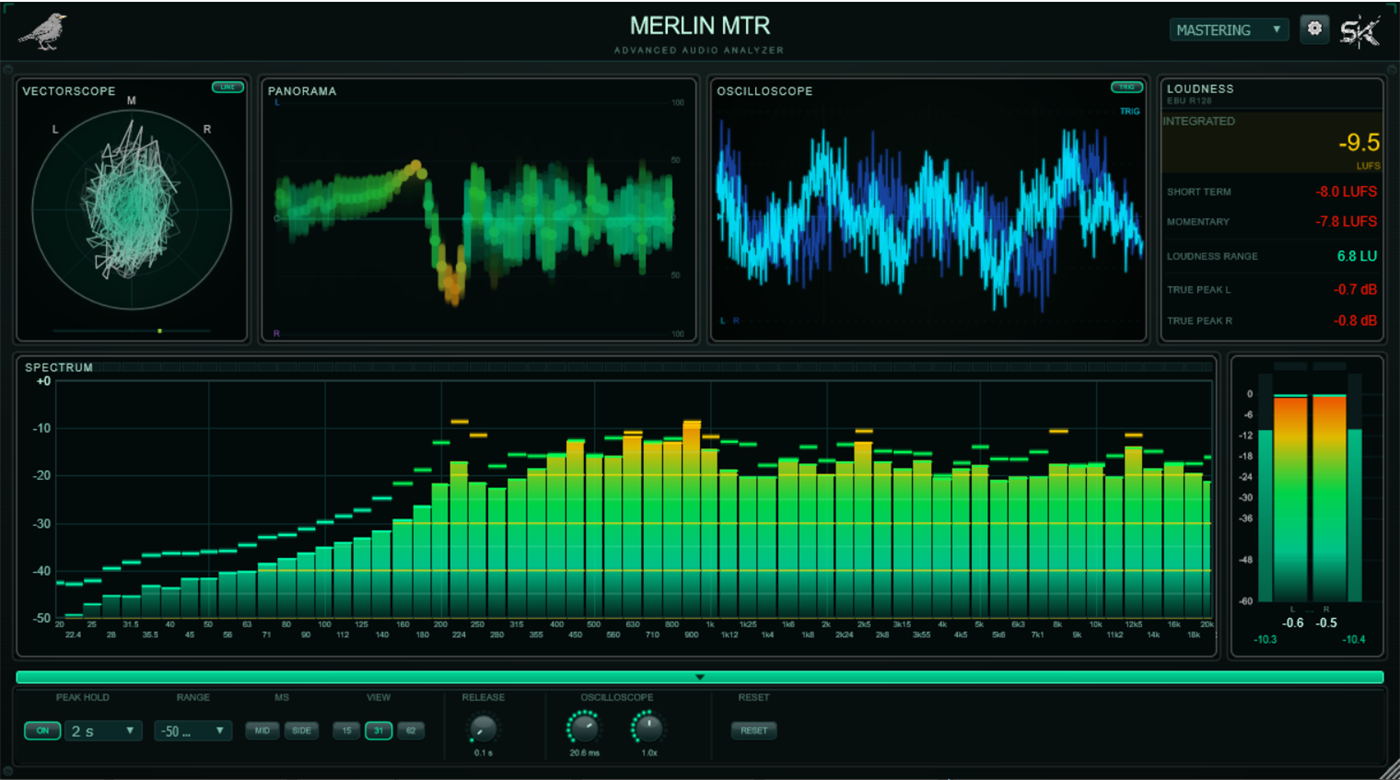Collapse the controls panel via green bar arrow
Screen dimensions: 1400x780
coord(700,677)
